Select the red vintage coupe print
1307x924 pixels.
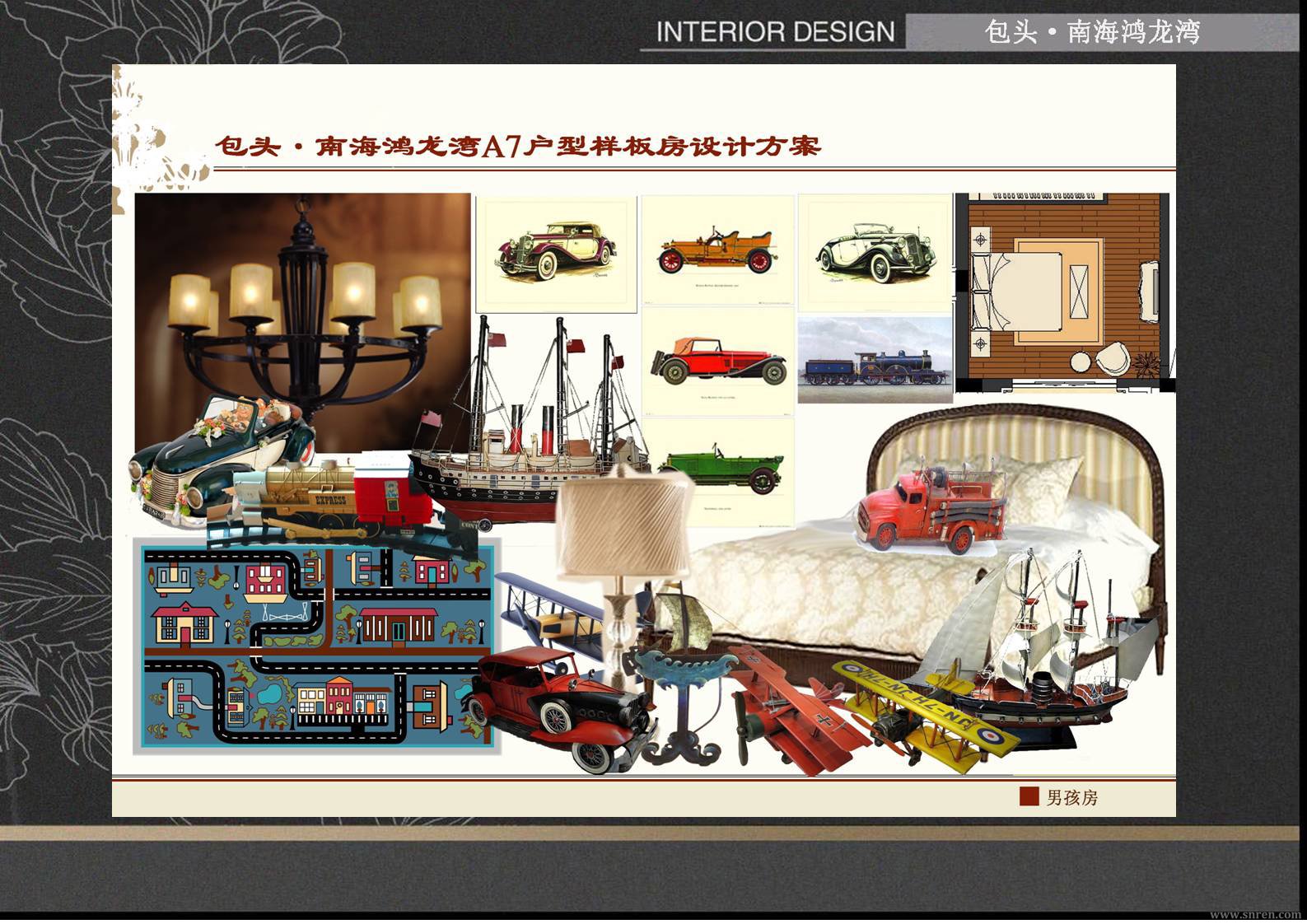pos(717,362)
